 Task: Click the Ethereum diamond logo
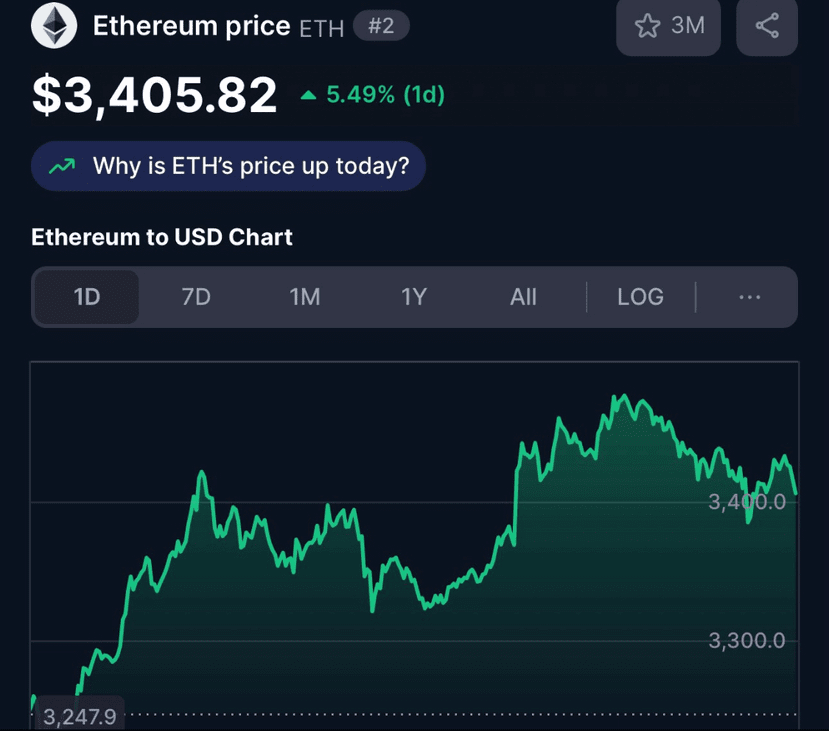tap(54, 25)
